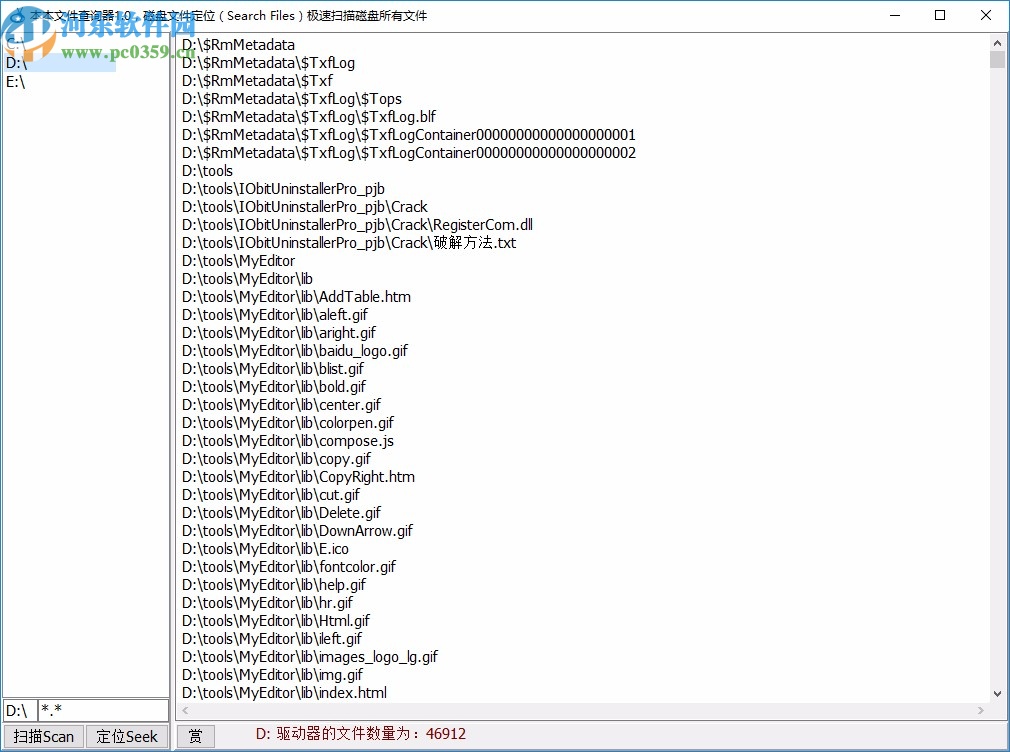Click horizontal scrollbar right arrow
This screenshot has width=1010, height=752.
tap(980, 710)
